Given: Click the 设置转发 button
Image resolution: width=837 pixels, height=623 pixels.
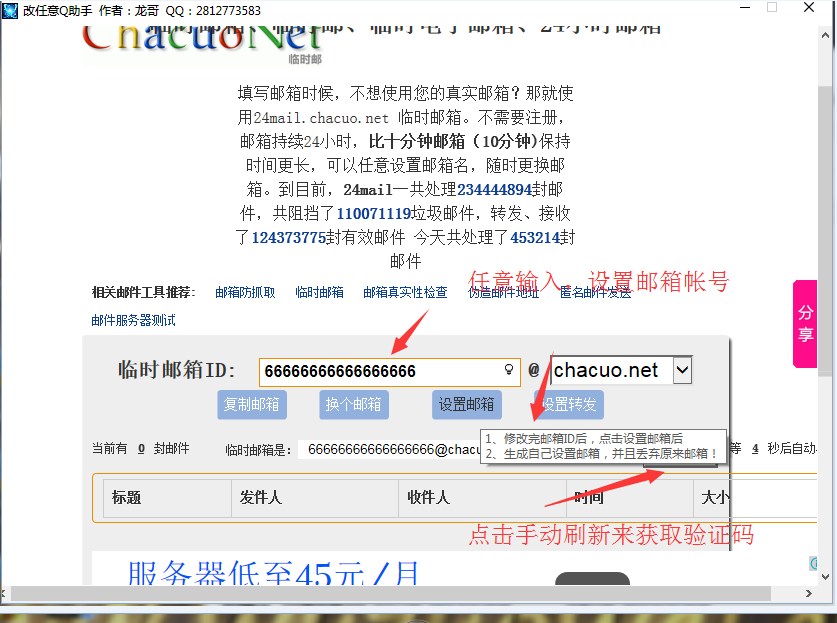Looking at the screenshot, I should [x=569, y=405].
